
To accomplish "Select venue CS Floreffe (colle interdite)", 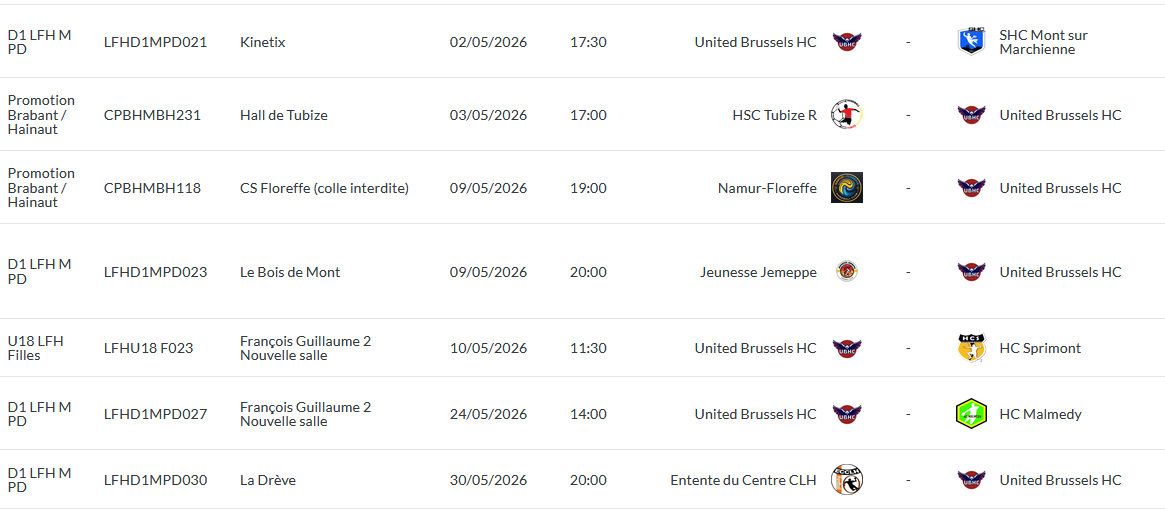I will 324,188.
